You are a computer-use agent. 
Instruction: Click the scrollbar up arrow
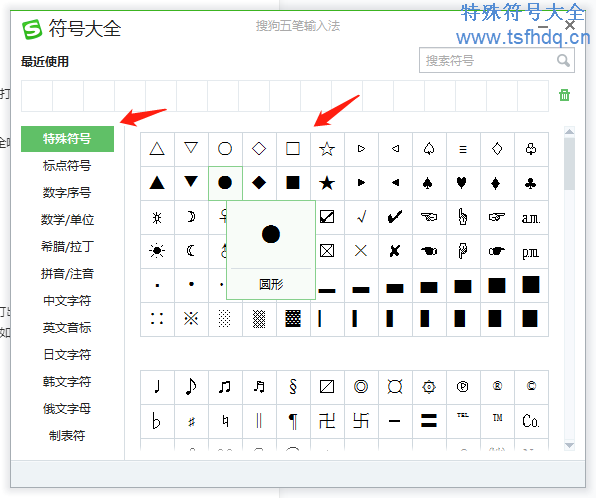pos(569,132)
